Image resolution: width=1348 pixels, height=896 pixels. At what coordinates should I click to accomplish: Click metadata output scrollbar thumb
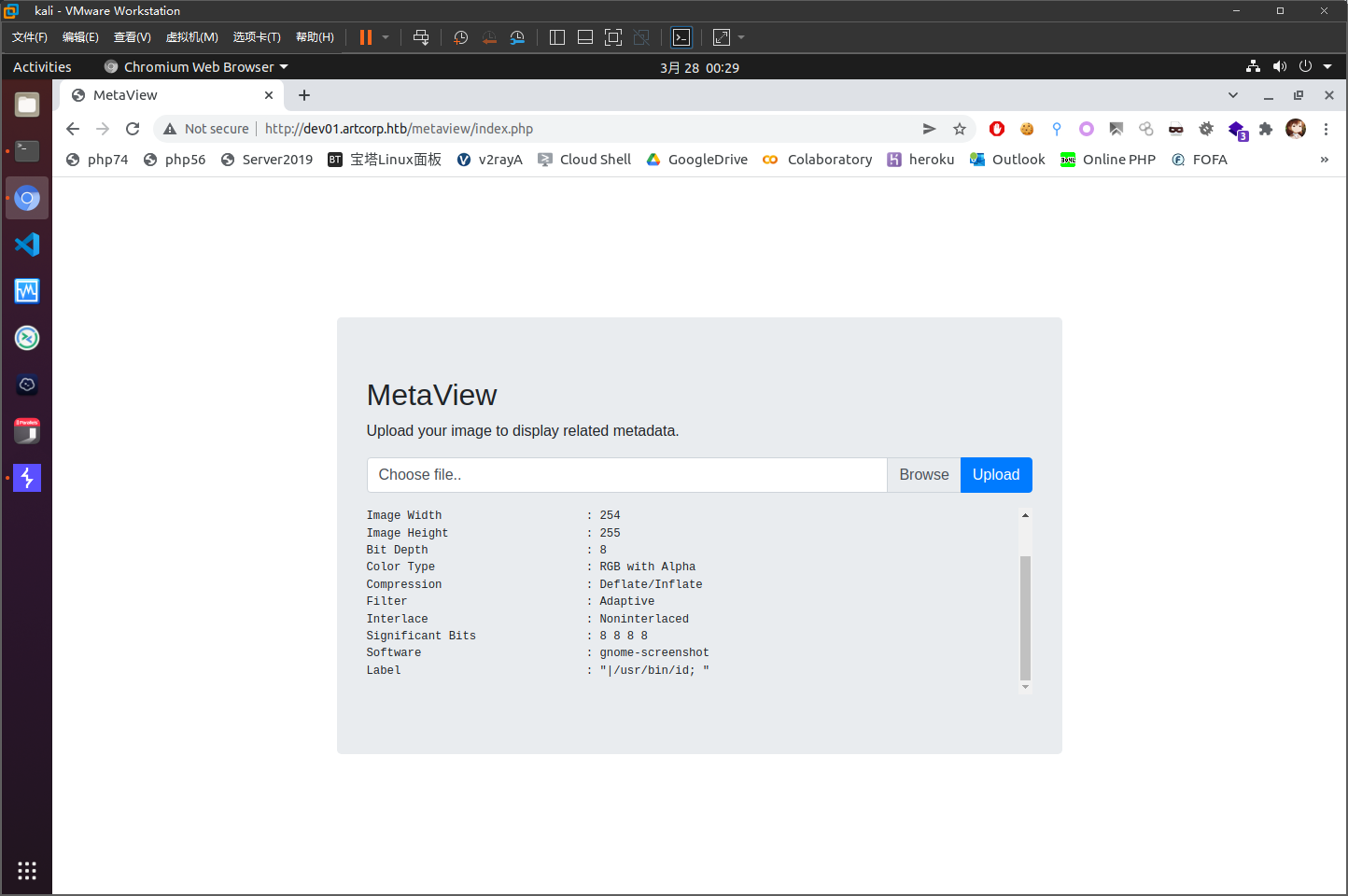click(1025, 618)
